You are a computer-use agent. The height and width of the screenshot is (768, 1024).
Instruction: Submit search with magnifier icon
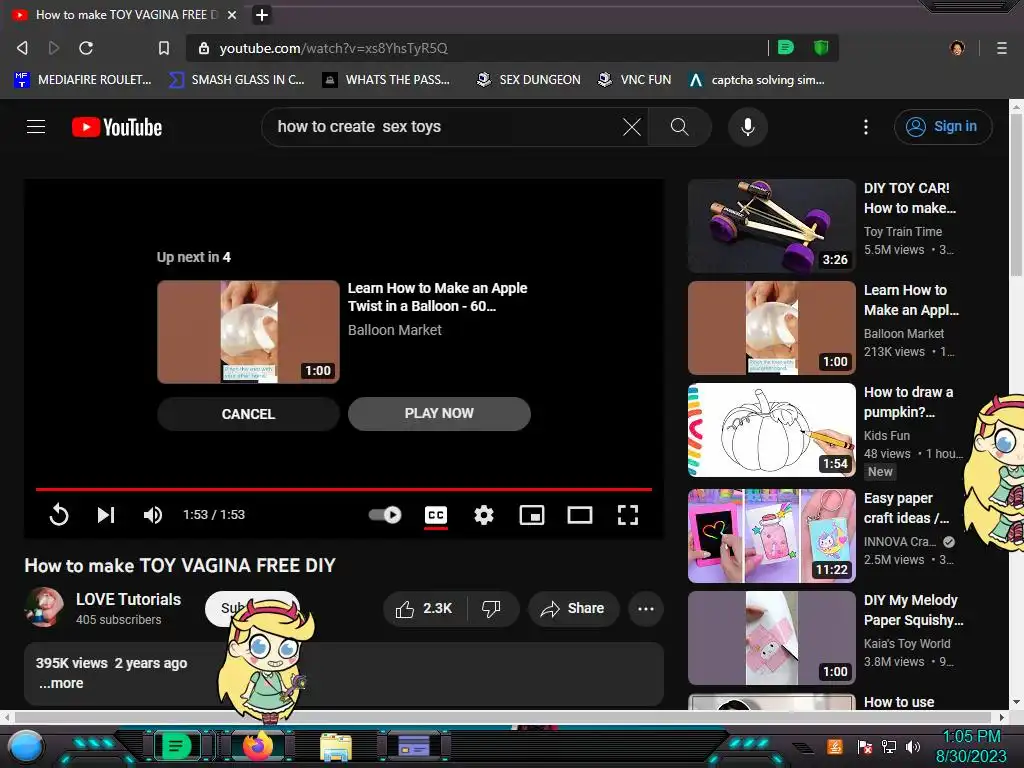679,127
